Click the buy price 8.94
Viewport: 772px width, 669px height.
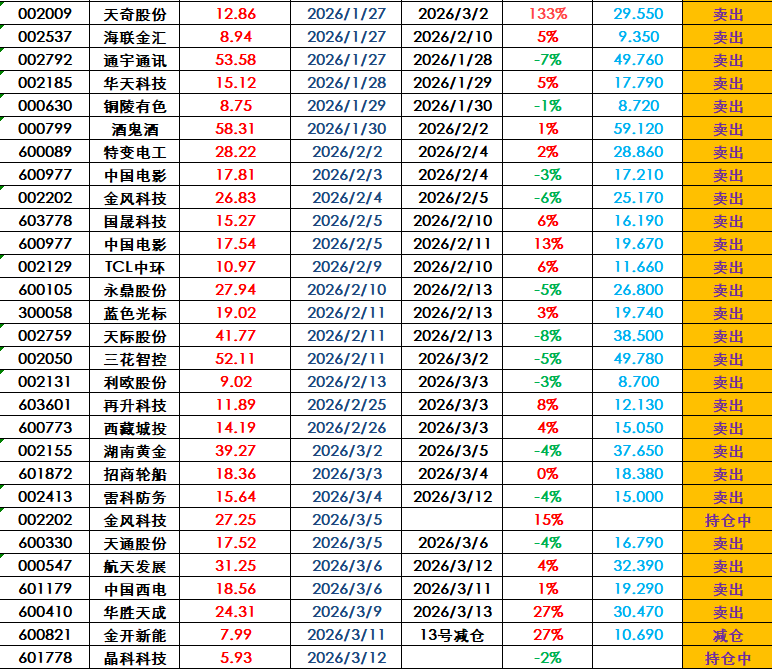pos(236,37)
